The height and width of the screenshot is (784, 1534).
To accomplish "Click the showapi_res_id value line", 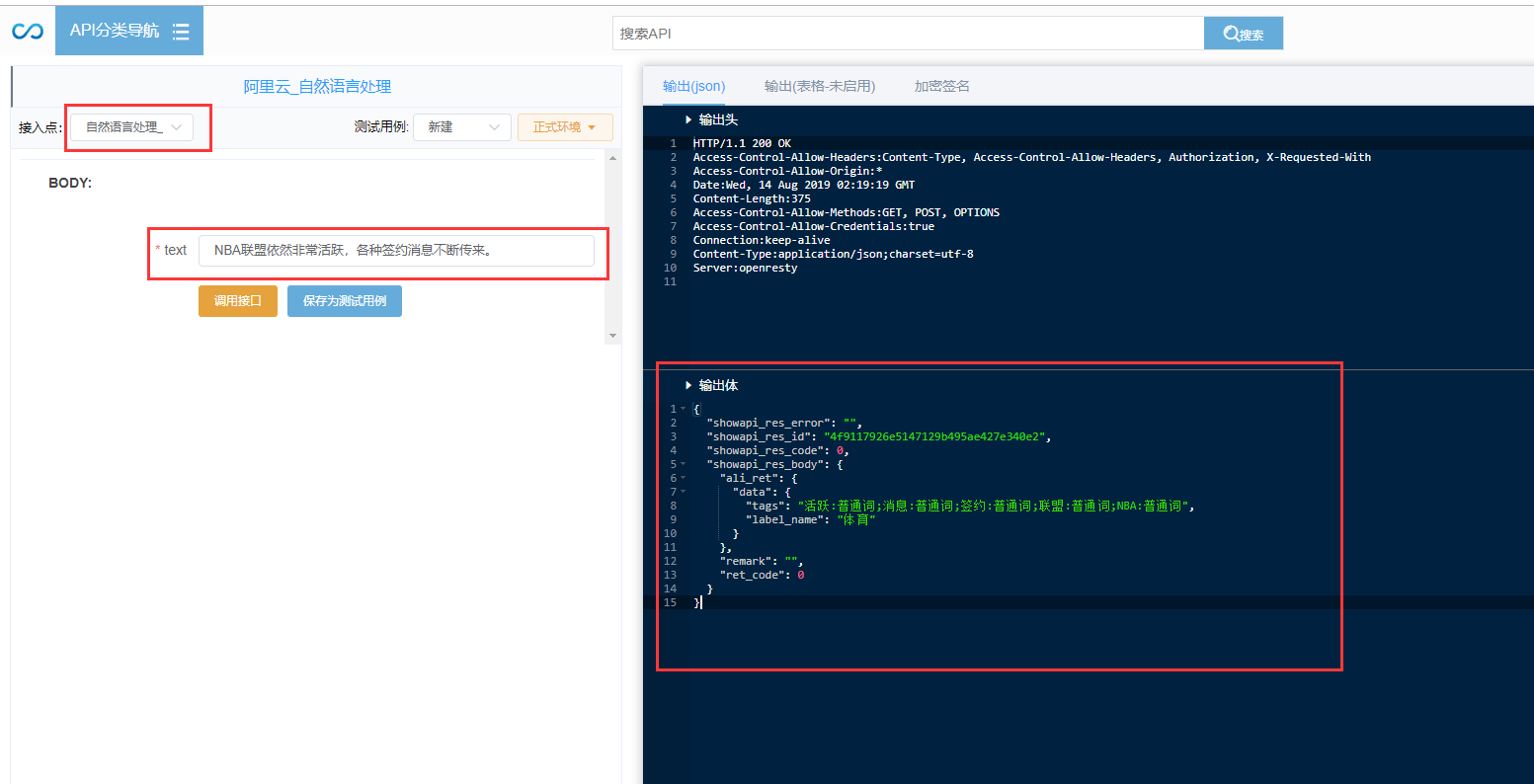I will (878, 436).
